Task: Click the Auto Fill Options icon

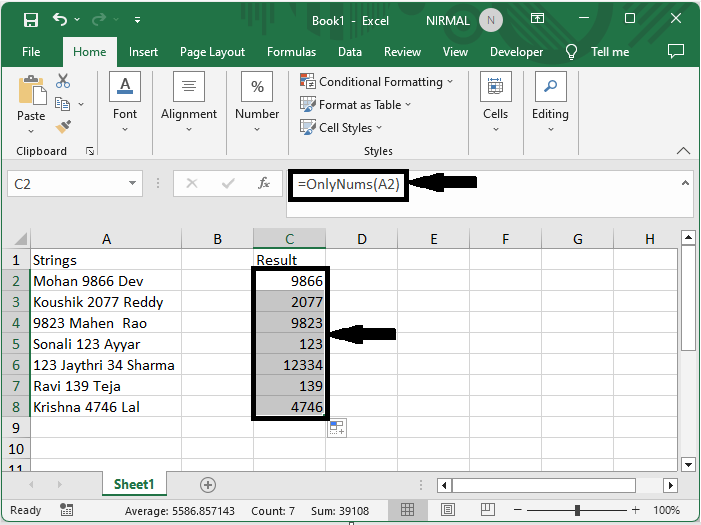Action: (337, 428)
